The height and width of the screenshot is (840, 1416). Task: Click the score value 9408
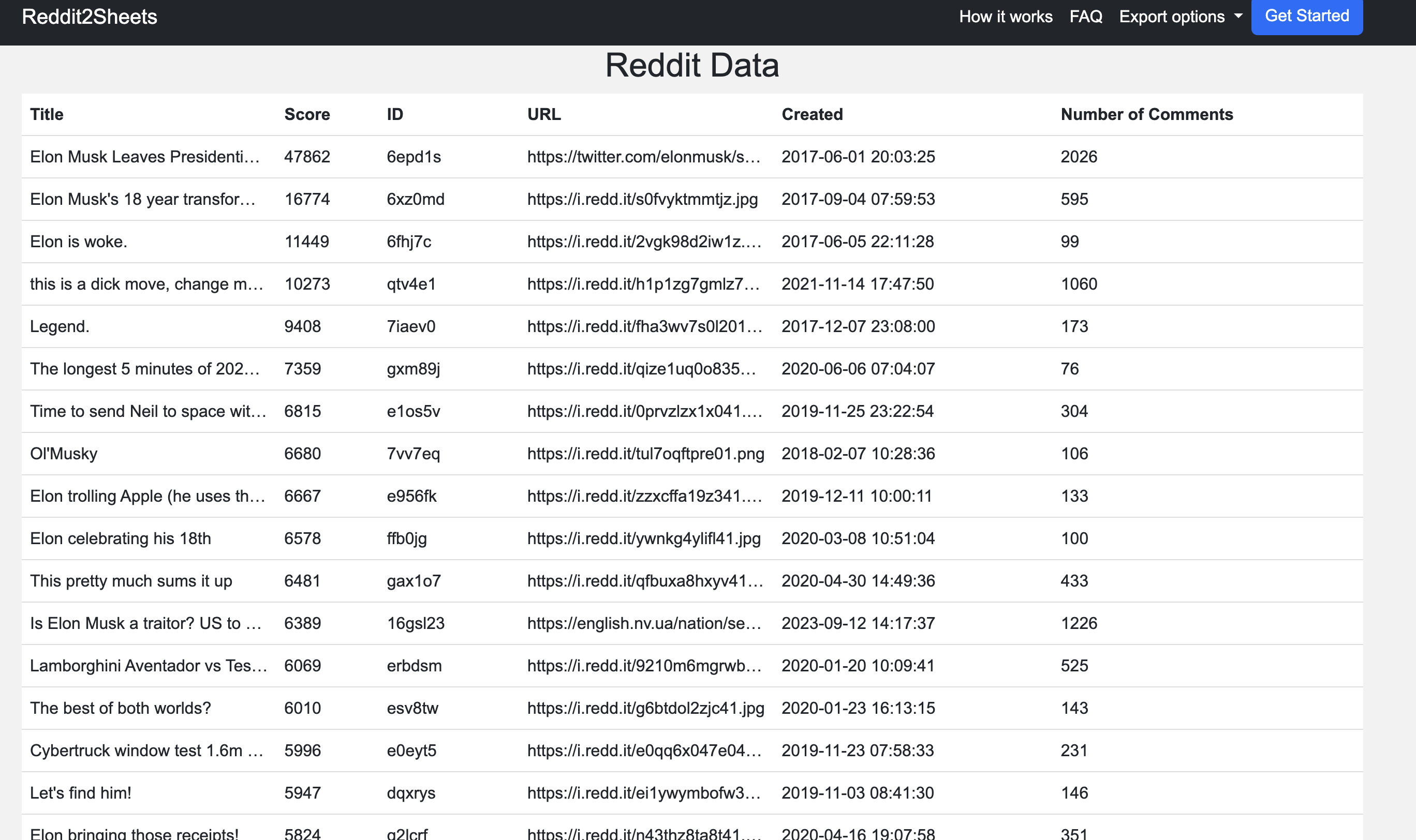point(302,326)
